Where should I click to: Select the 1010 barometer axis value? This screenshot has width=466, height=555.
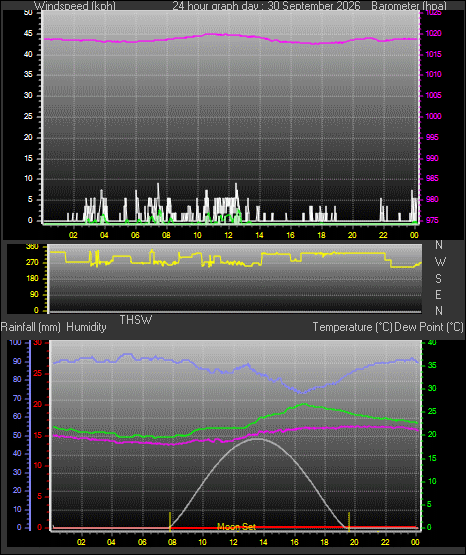point(433,74)
